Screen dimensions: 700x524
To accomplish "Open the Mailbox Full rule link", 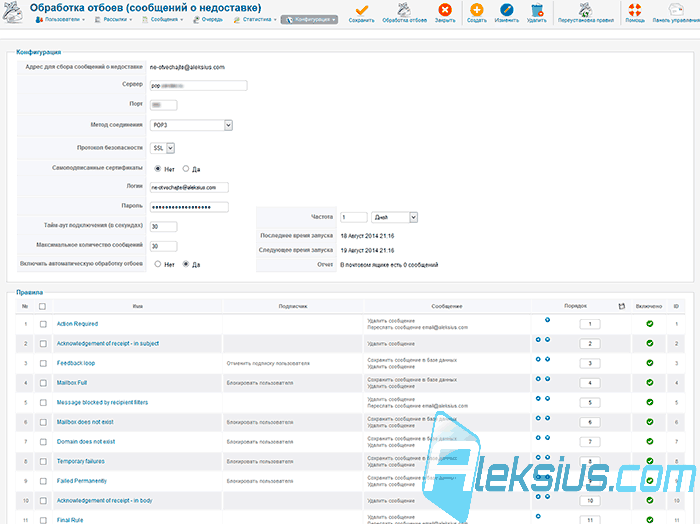I will (72, 383).
